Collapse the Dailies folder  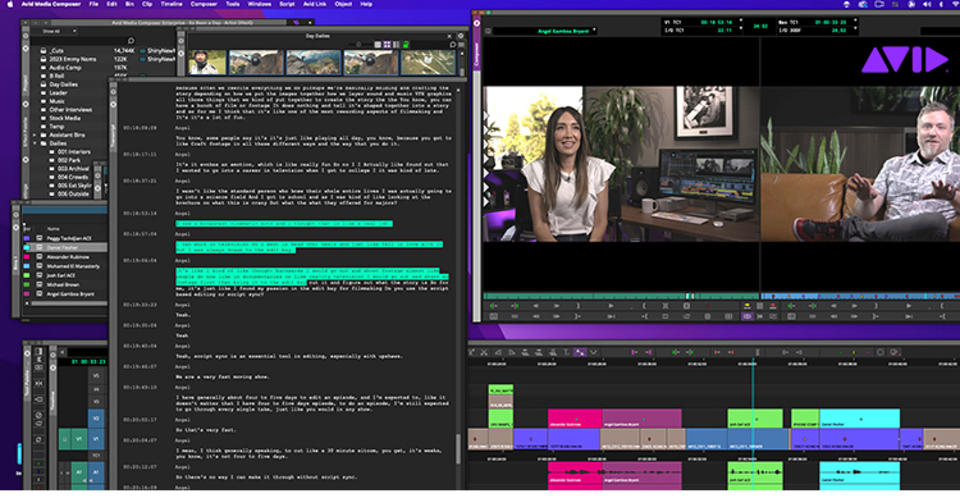coord(35,143)
